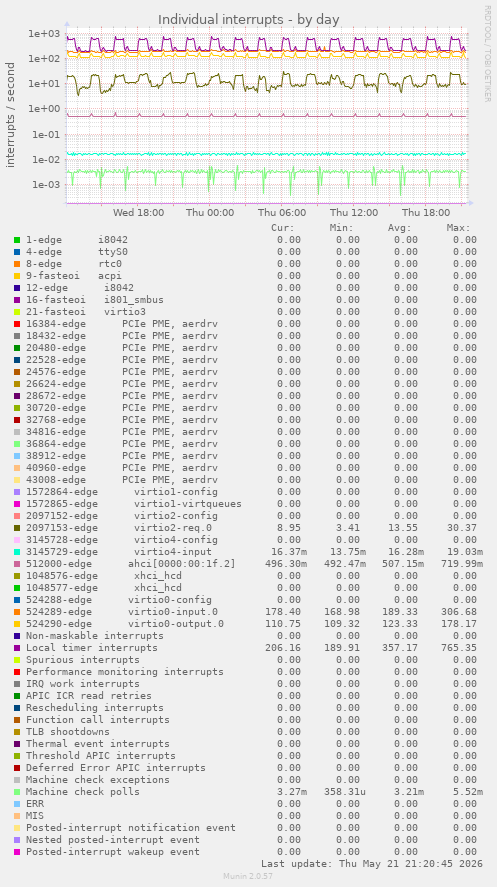Screen dimensions: 497x887
Task: Click the orange swatch beside 8-edge rtc0
Action: 17,264
